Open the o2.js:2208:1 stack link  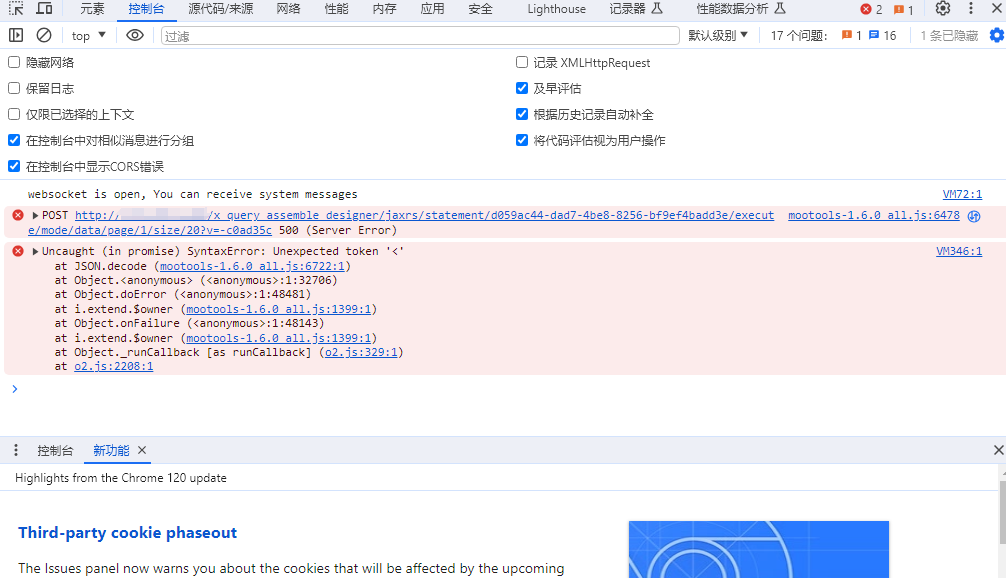[113, 366]
